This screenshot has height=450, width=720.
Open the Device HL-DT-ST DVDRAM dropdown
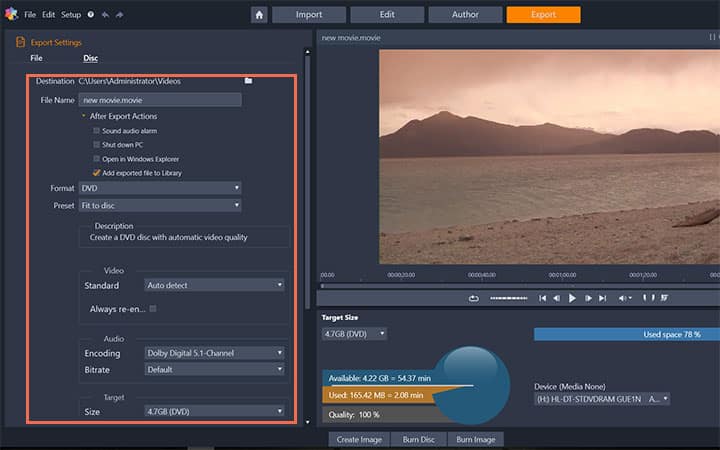coord(602,399)
